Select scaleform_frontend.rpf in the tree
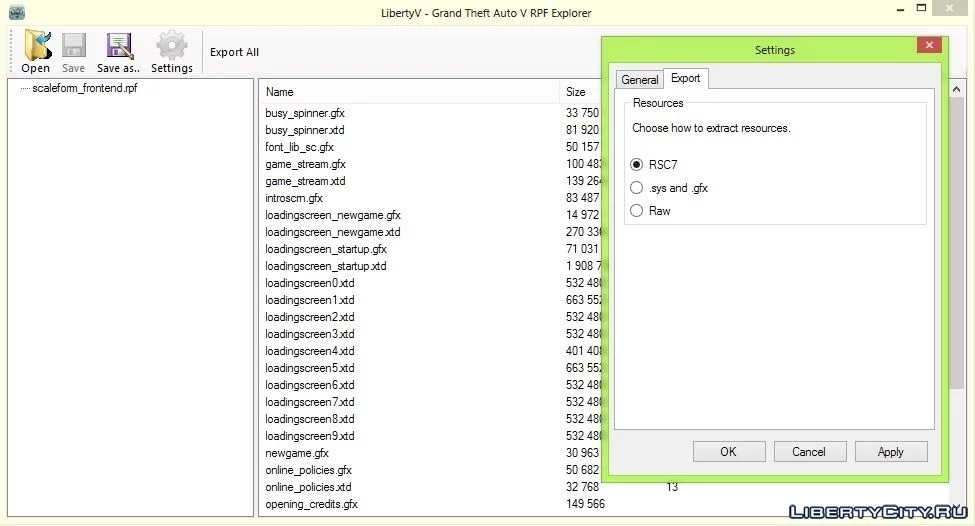This screenshot has width=975, height=526. (x=85, y=88)
